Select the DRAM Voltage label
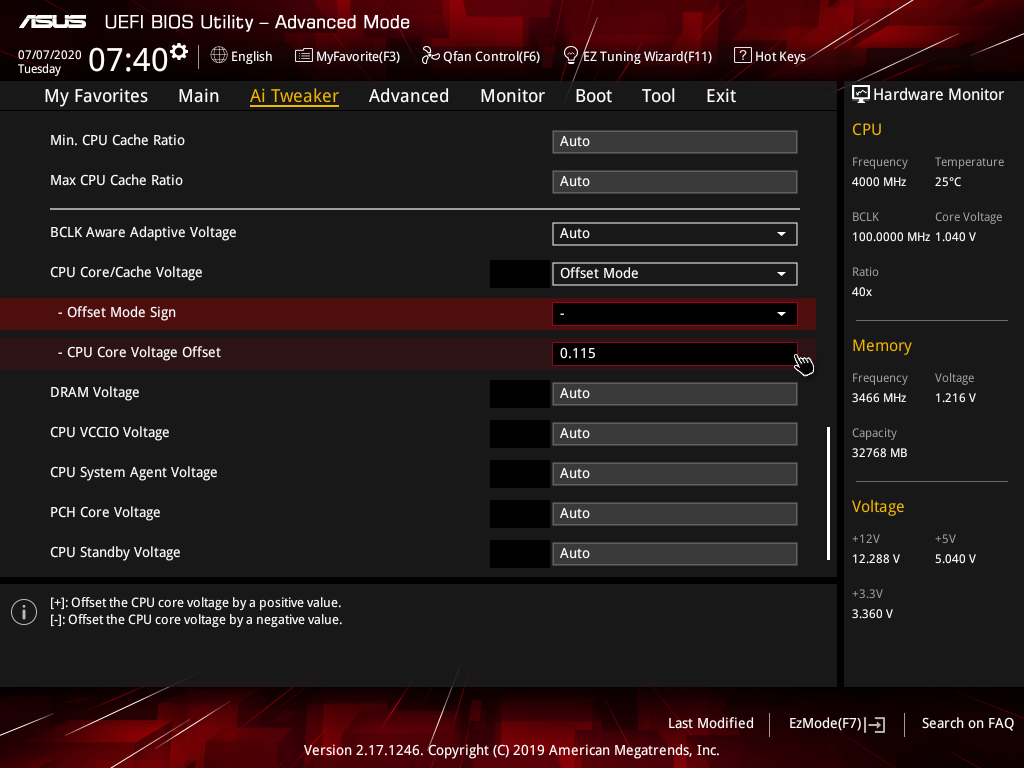1024x768 pixels. pyautogui.click(x=95, y=392)
